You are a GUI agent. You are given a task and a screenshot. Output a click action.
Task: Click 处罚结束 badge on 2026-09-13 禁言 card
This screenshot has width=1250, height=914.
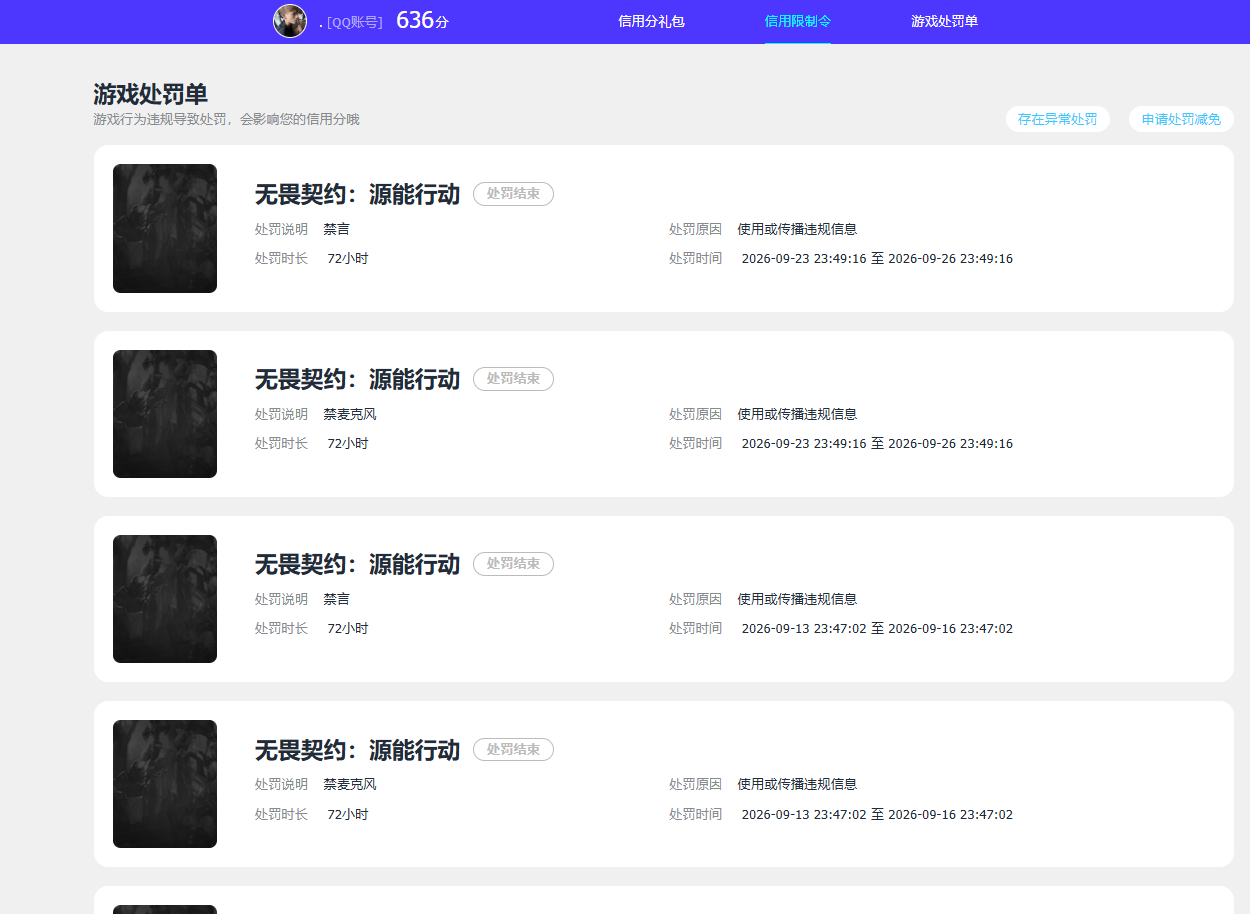pyautogui.click(x=513, y=564)
